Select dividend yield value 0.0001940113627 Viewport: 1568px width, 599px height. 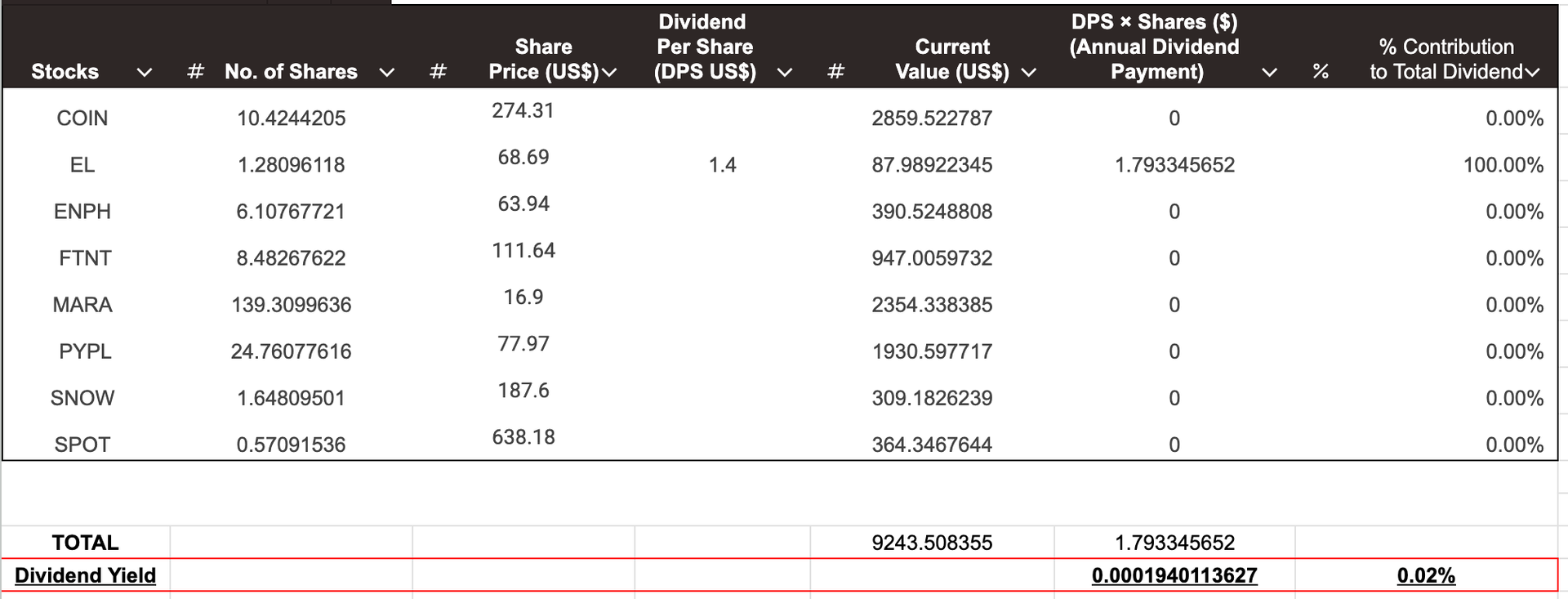[x=1174, y=575]
